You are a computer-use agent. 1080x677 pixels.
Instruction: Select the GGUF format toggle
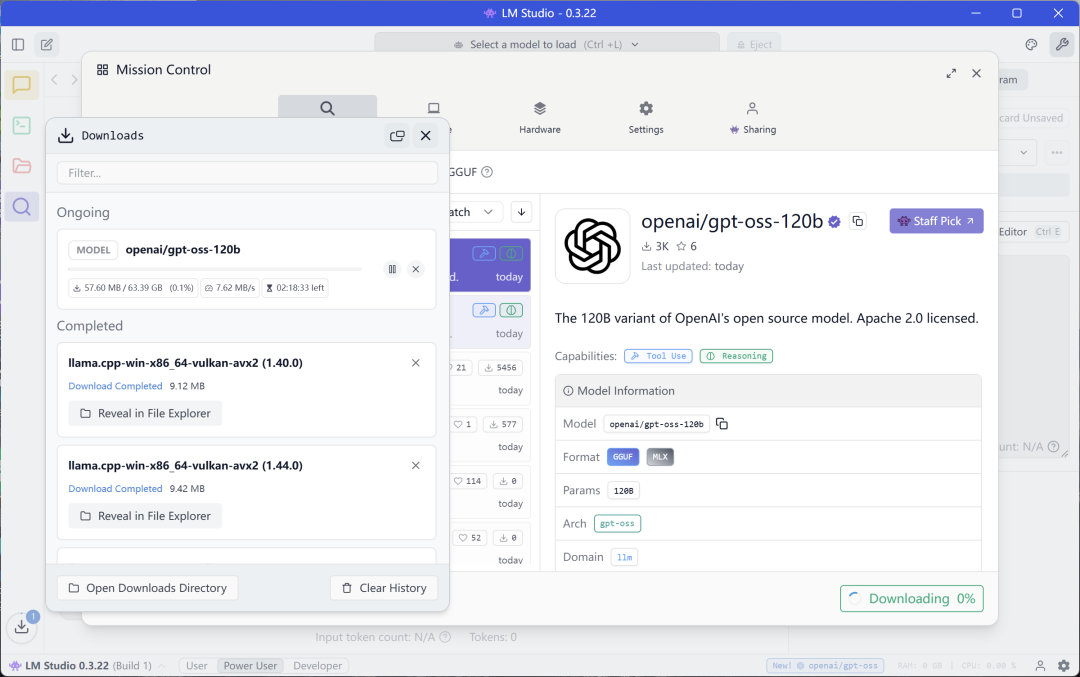(623, 457)
